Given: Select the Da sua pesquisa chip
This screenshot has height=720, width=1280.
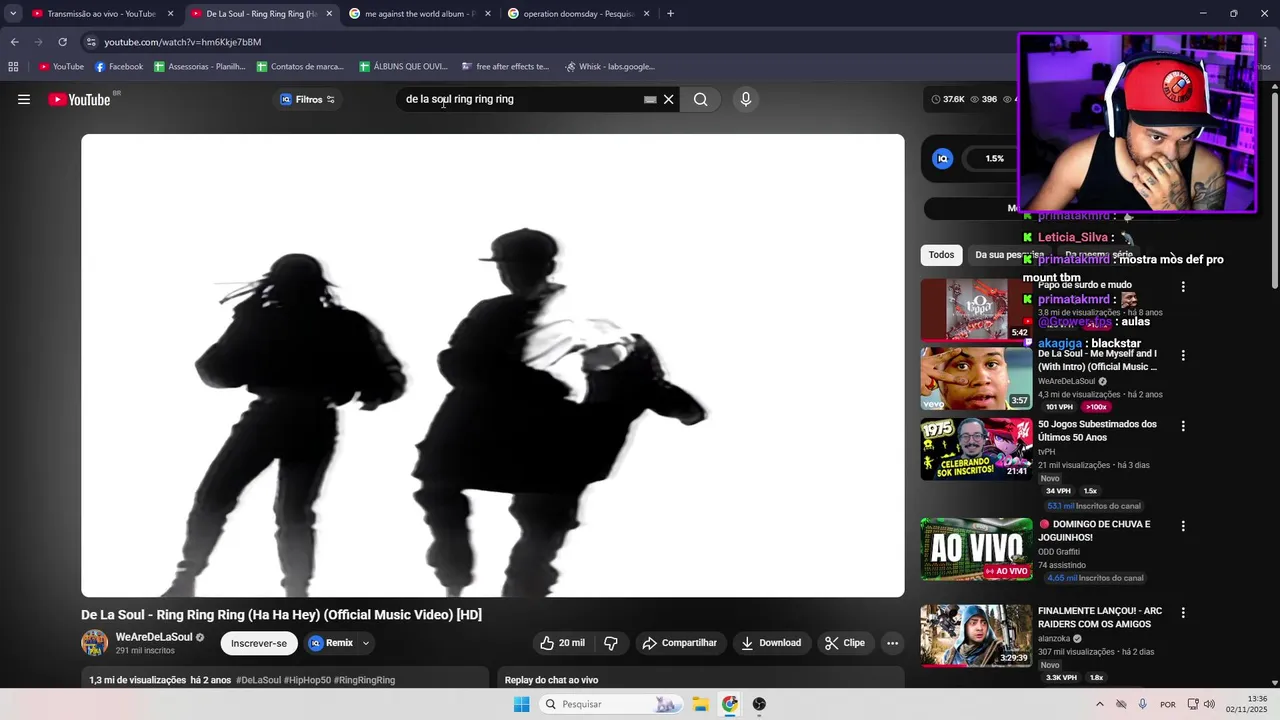Looking at the screenshot, I should (1009, 255).
